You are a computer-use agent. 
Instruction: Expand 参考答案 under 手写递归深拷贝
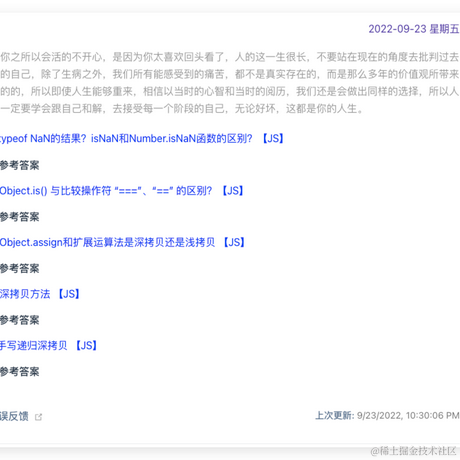pos(20,372)
